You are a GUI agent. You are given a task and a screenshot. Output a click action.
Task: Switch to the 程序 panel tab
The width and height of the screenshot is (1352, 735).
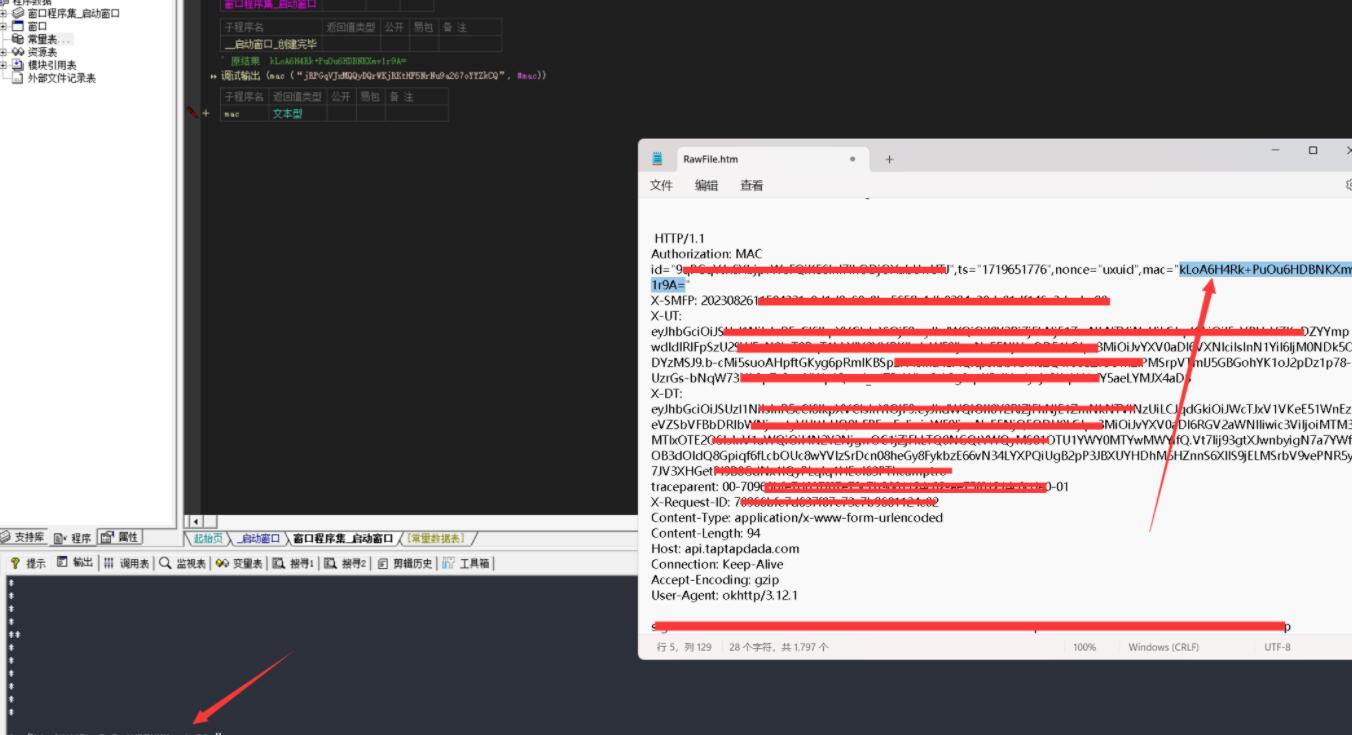tap(73, 538)
